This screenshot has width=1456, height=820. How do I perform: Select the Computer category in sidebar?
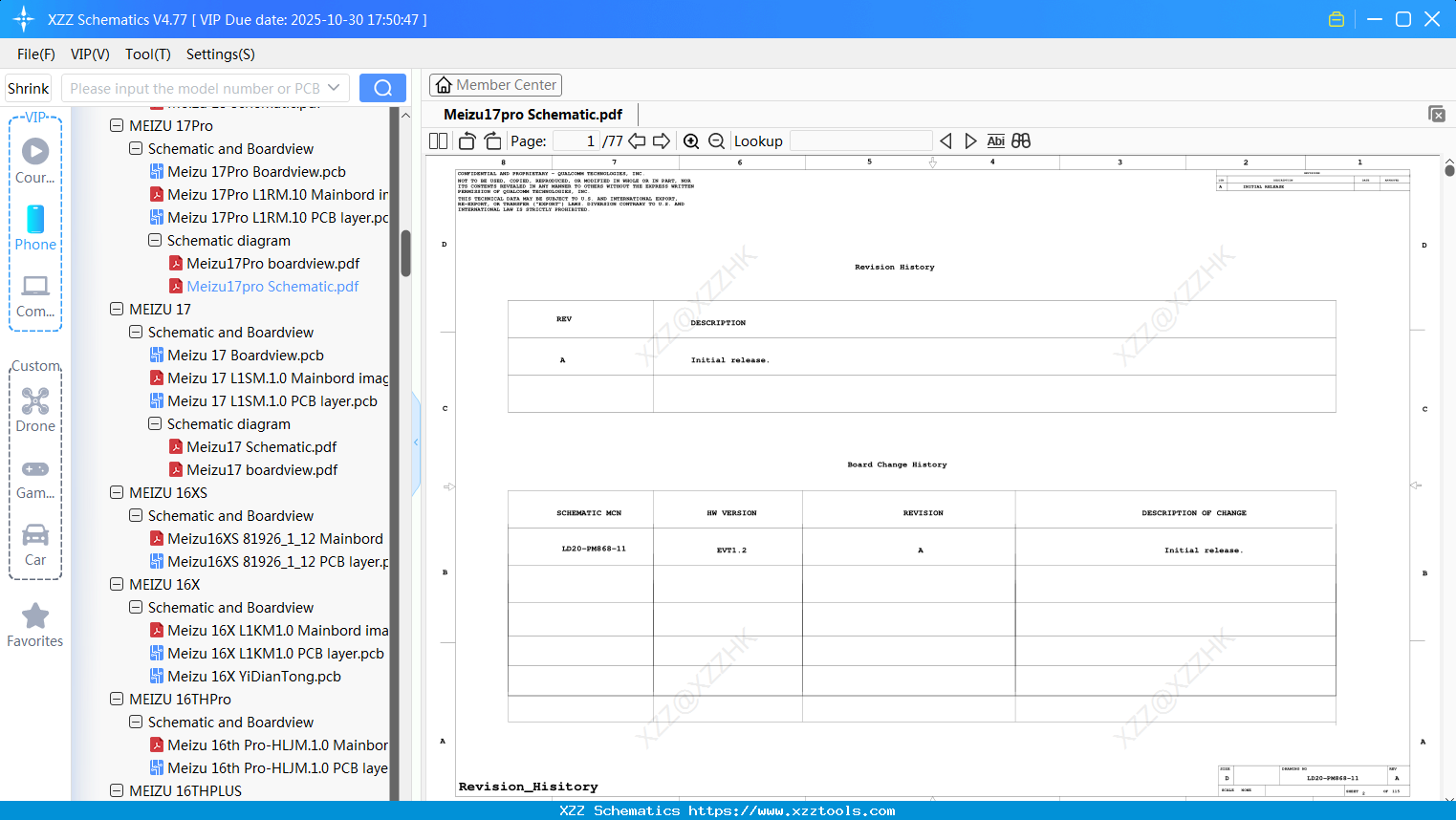coord(35,295)
